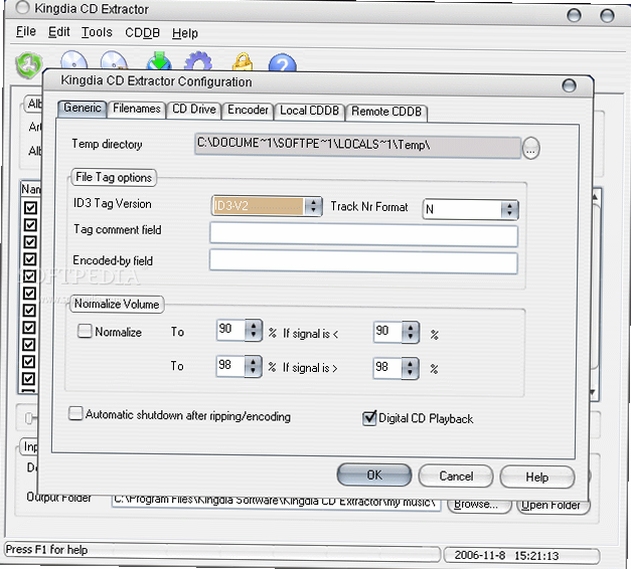Image resolution: width=631 pixels, height=569 pixels.
Task: Open the Track Nr Format dropdown
Action: 509,209
